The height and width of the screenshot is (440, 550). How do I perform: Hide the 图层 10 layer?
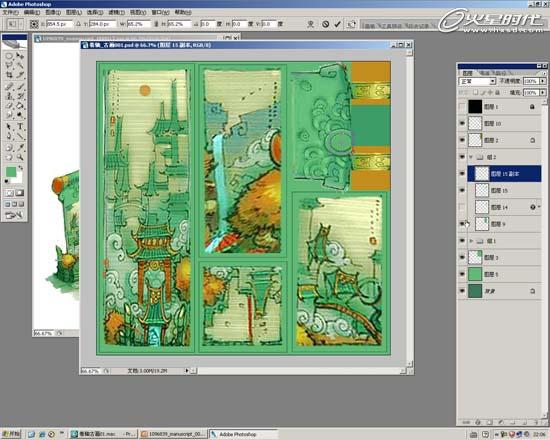tap(462, 123)
